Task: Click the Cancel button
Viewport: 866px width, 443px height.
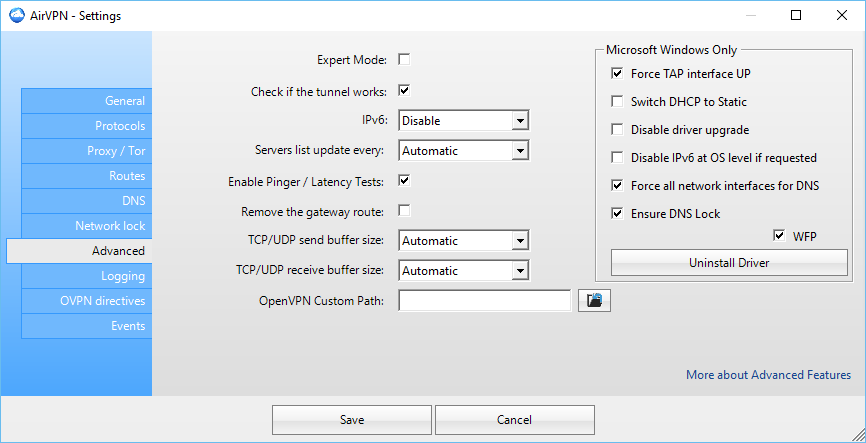Action: pyautogui.click(x=515, y=420)
